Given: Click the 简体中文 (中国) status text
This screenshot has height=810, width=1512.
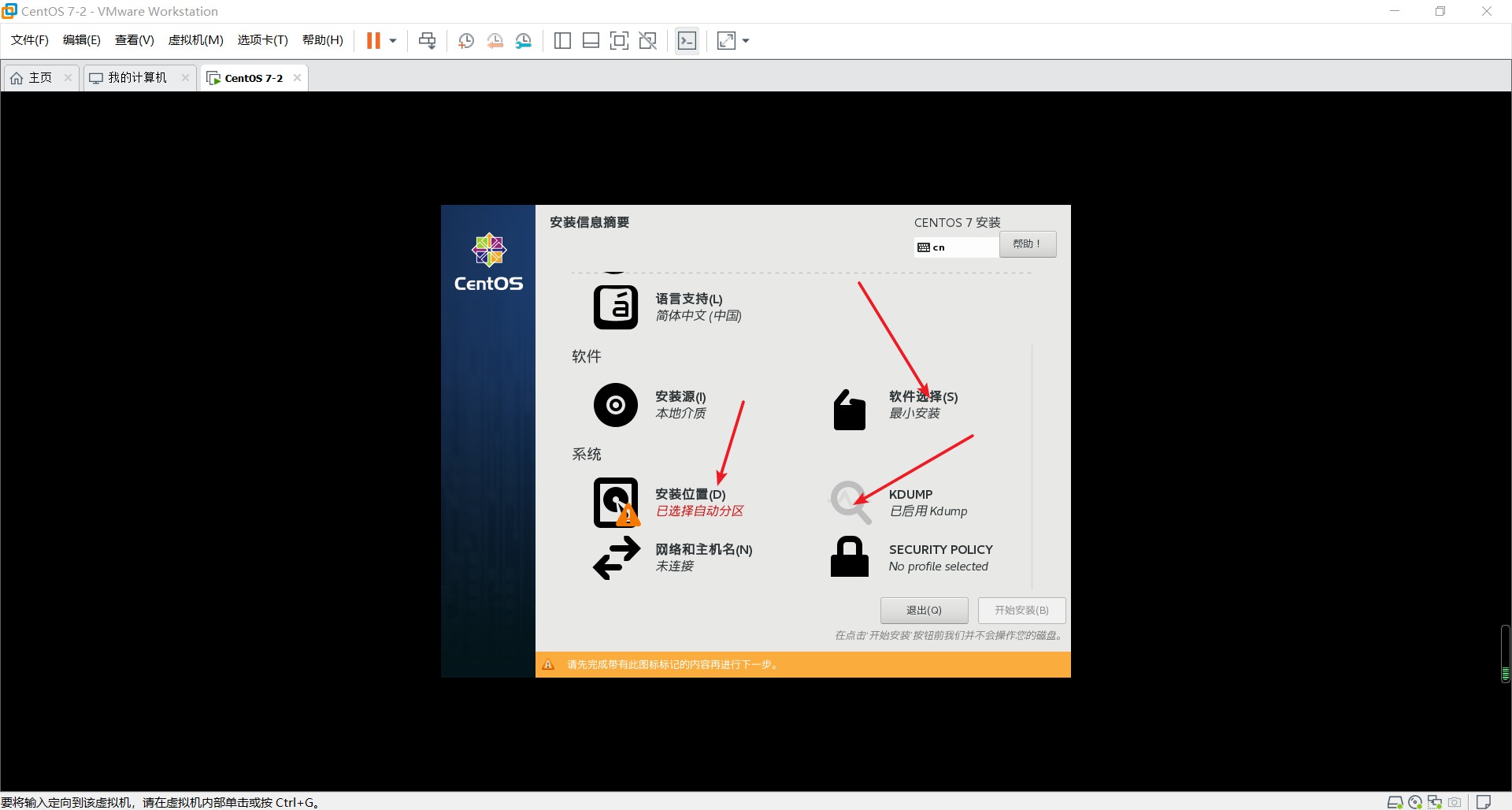Looking at the screenshot, I should (699, 316).
